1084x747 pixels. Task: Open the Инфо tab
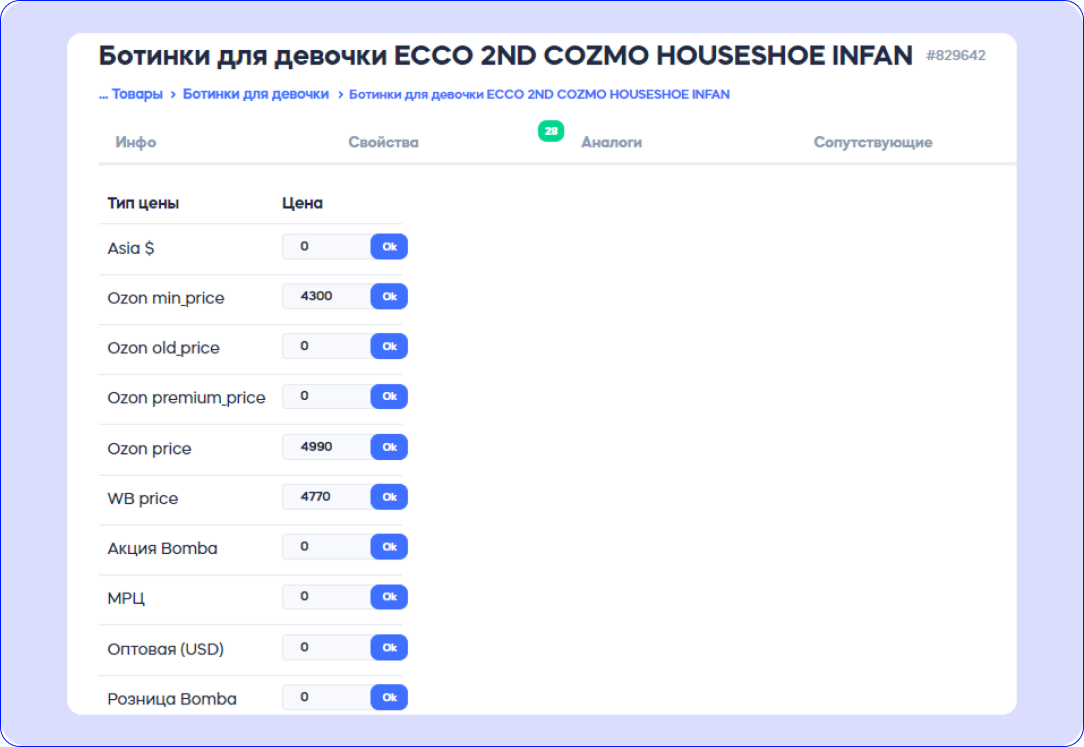pyautogui.click(x=136, y=142)
